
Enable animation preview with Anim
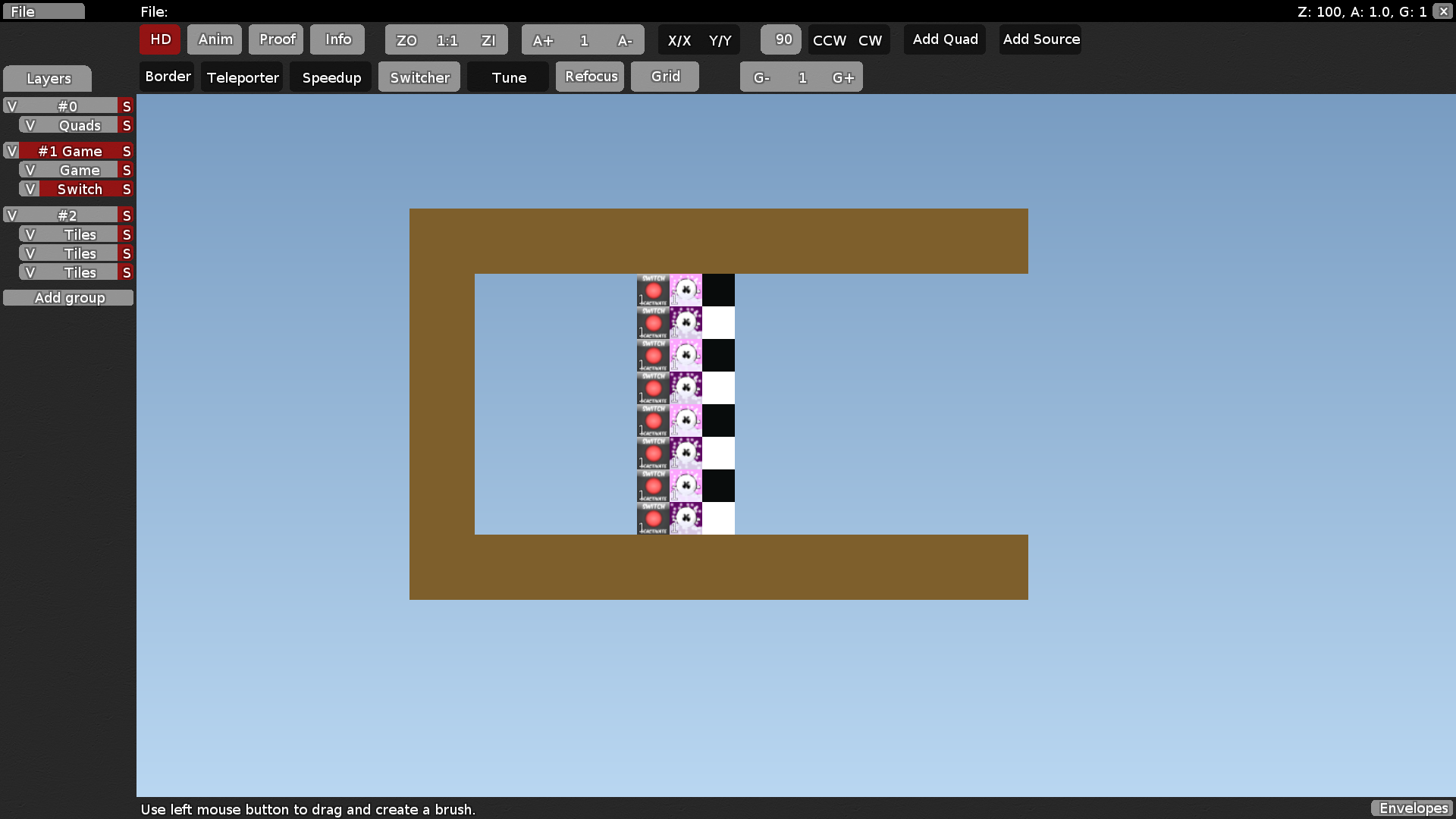tap(215, 39)
